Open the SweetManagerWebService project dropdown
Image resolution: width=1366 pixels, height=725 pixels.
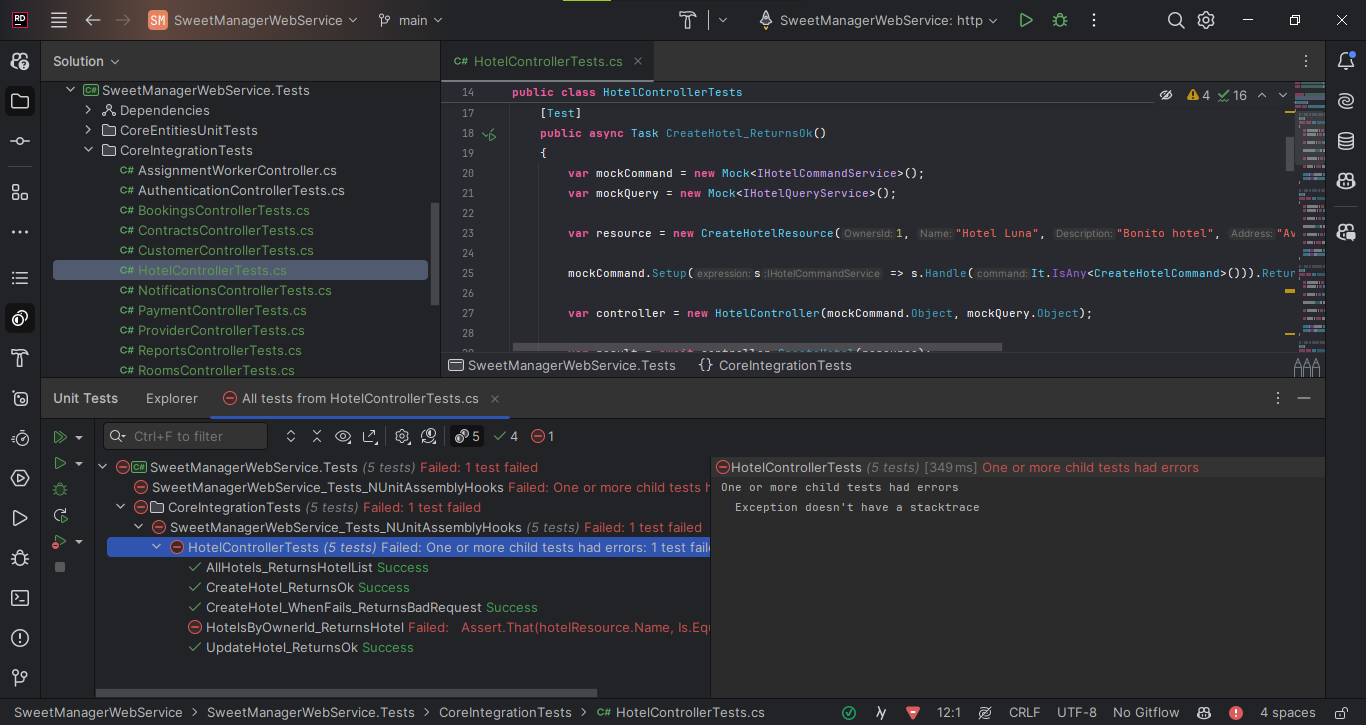click(x=253, y=20)
